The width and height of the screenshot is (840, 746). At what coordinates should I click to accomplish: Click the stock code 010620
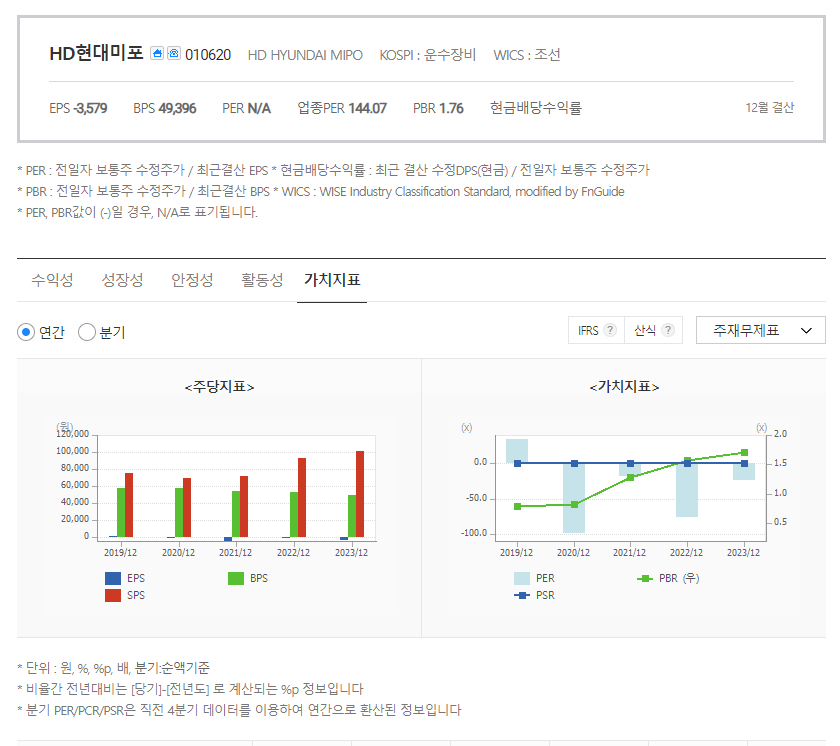(208, 55)
